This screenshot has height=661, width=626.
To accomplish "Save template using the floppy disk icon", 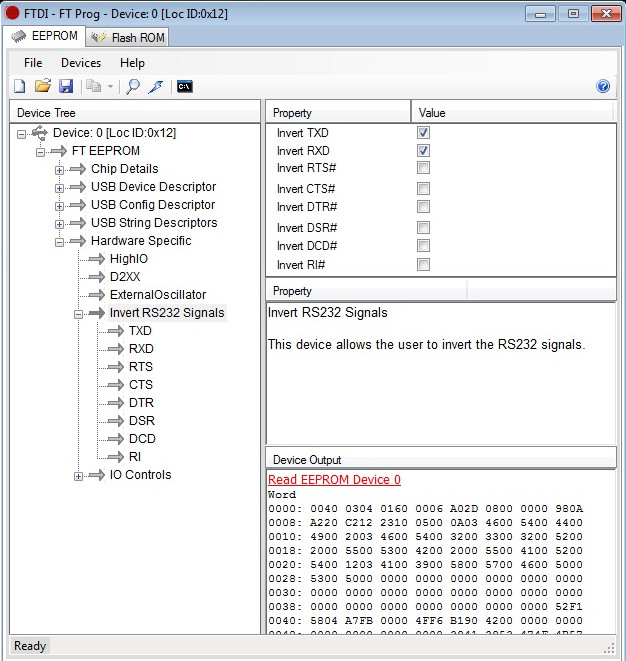I will pyautogui.click(x=66, y=86).
